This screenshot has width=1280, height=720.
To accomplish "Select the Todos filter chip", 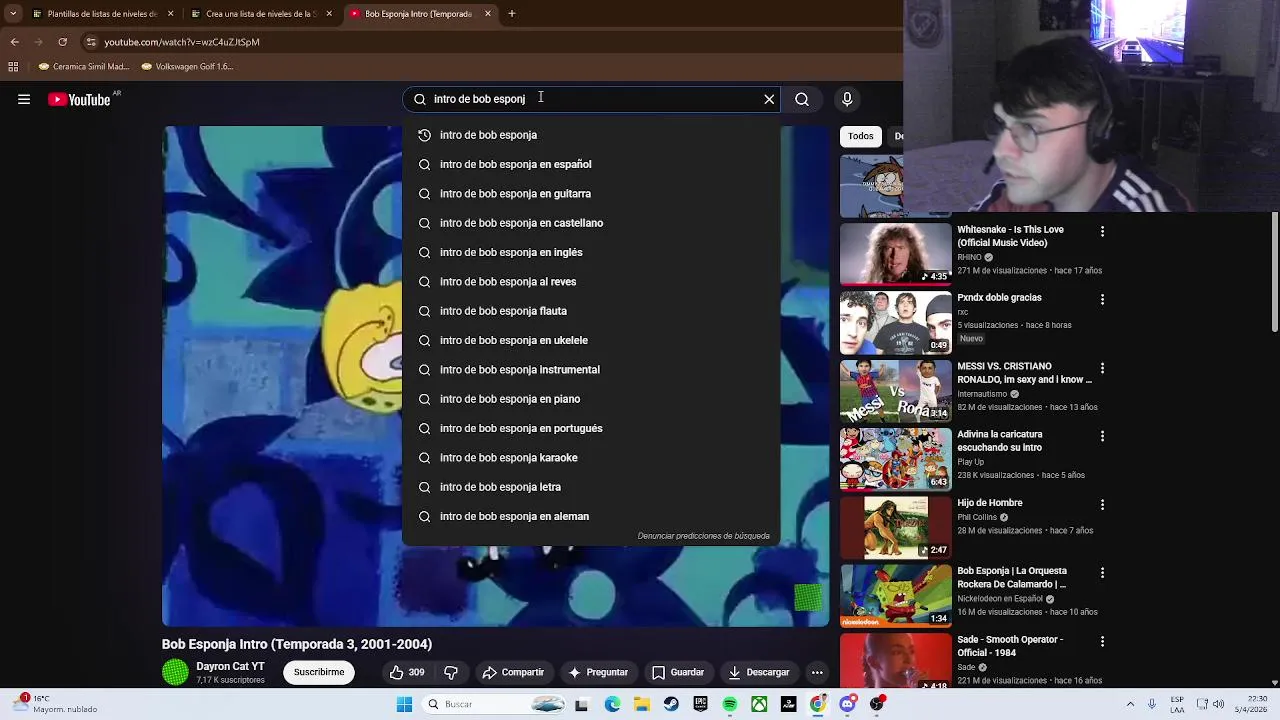I will coord(861,136).
